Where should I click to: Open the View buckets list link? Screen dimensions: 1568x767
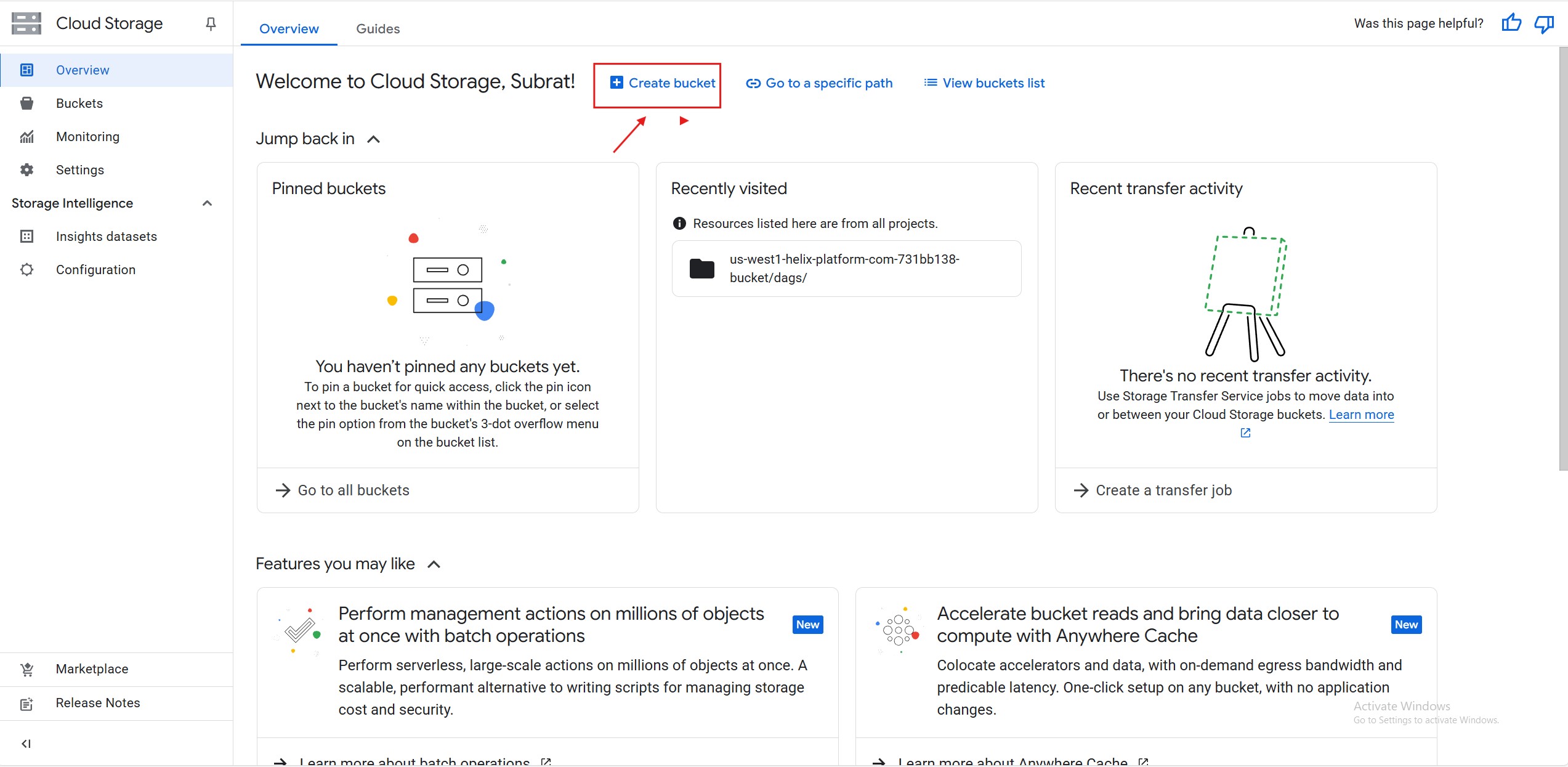[984, 83]
